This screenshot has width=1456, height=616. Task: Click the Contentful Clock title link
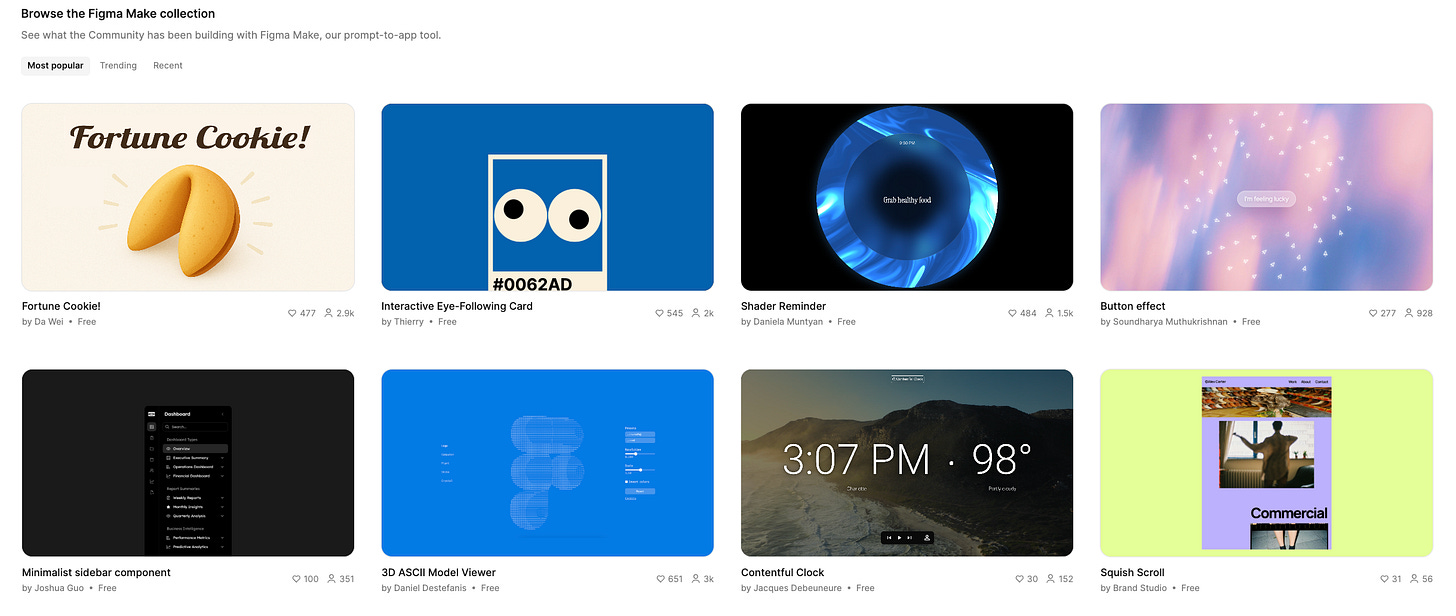pyautogui.click(x=783, y=572)
